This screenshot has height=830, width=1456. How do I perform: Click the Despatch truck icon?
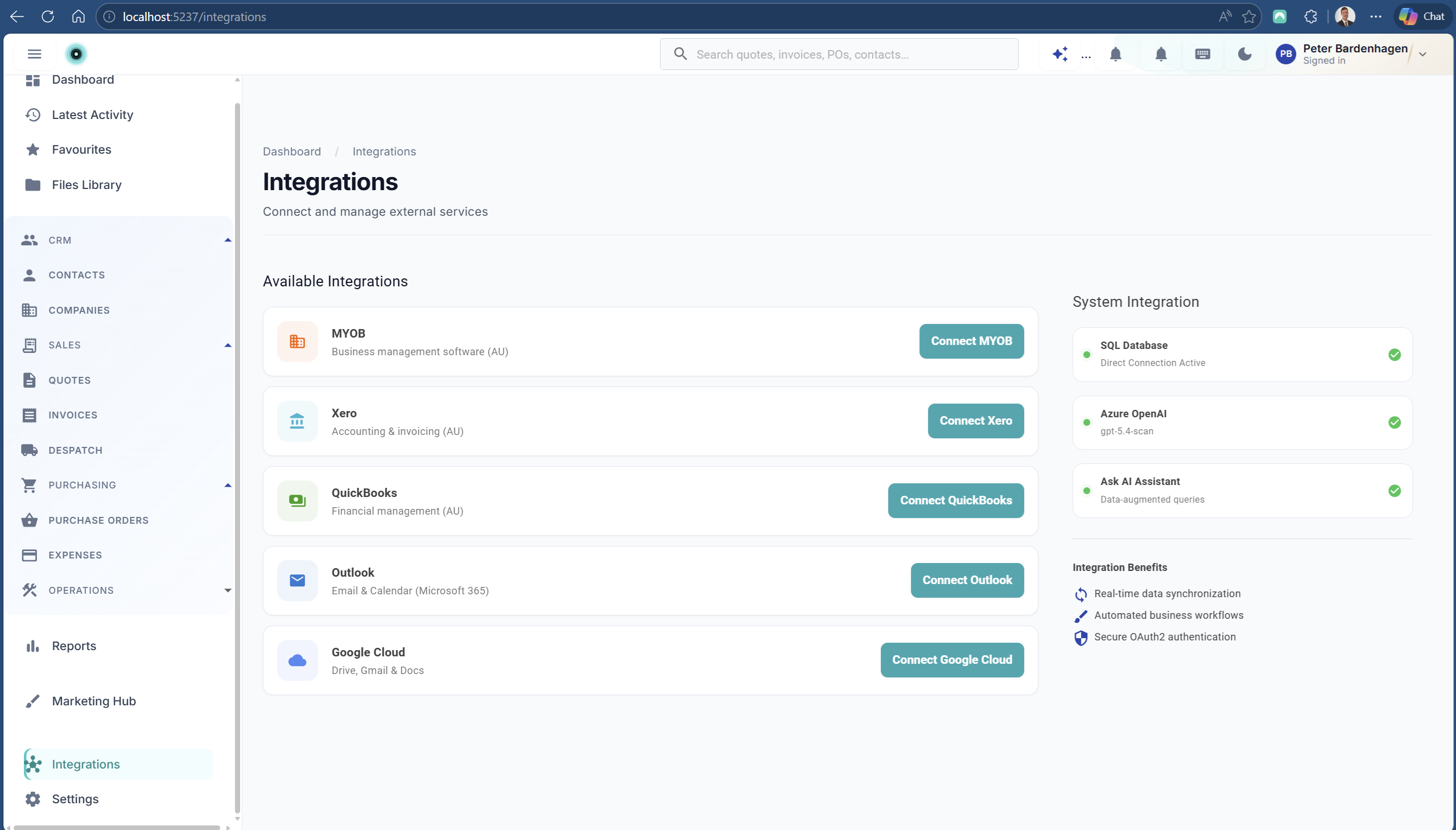29,450
